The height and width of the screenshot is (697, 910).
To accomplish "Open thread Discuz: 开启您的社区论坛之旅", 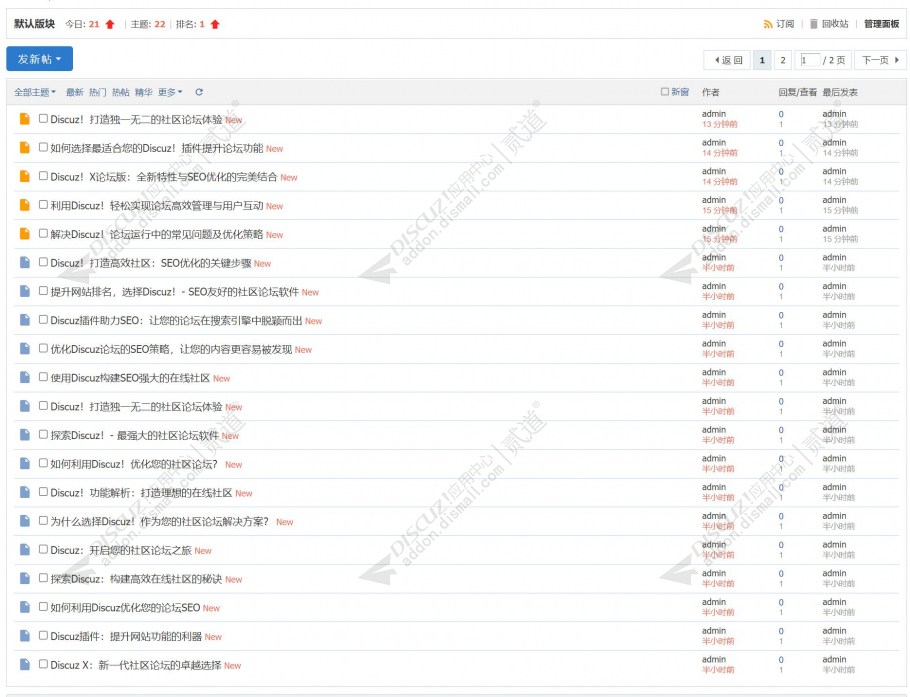I will tap(121, 550).
